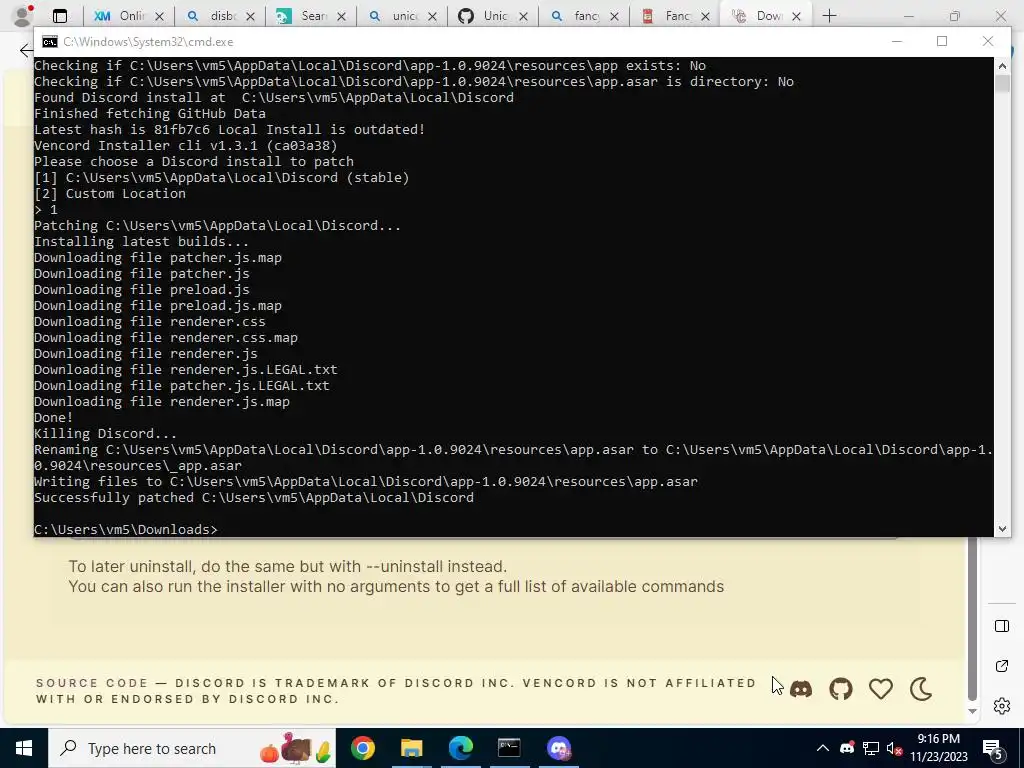Open a new browser tab
Viewport: 1024px width, 768px height.
point(829,16)
